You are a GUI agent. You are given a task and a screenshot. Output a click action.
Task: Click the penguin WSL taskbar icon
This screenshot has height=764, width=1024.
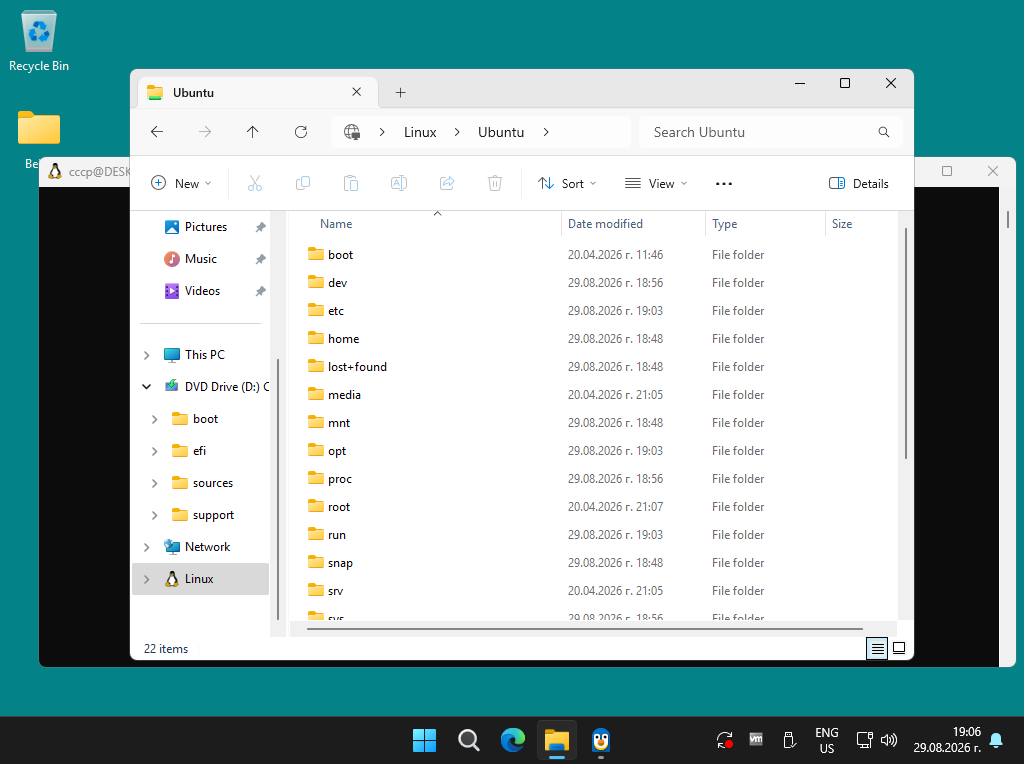[x=601, y=740]
